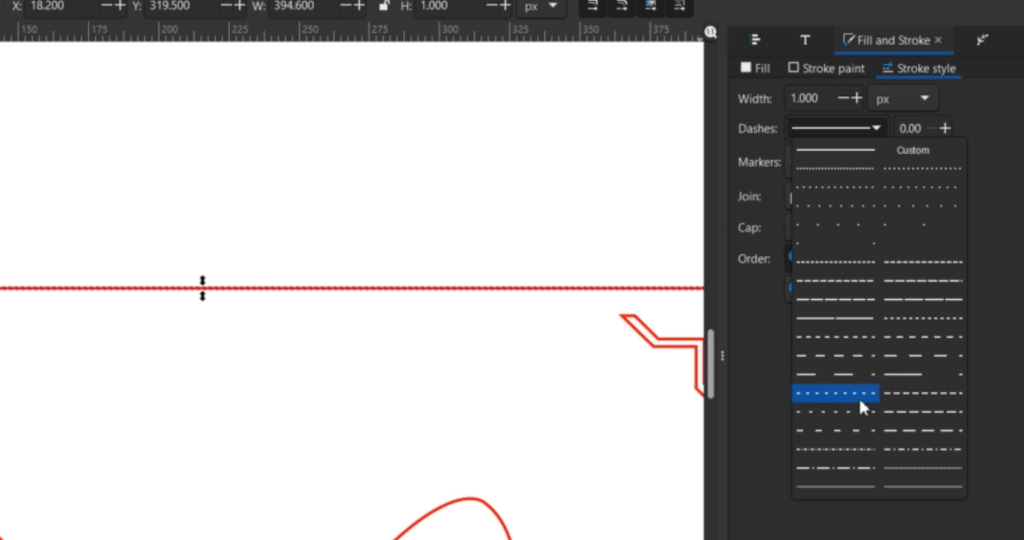Toggle scale stroke width with object
This screenshot has width=1024, height=540.
click(x=593, y=7)
